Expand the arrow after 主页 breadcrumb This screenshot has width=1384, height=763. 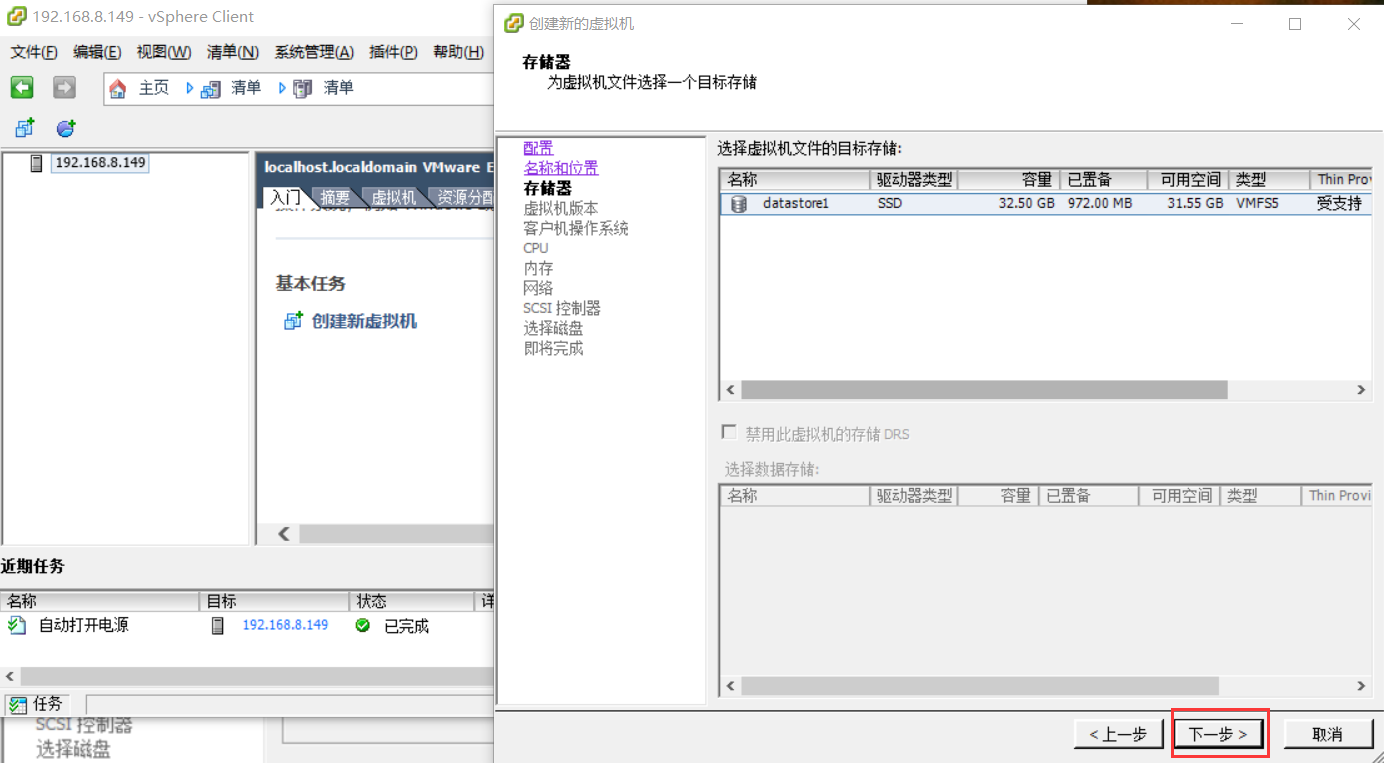[x=189, y=88]
